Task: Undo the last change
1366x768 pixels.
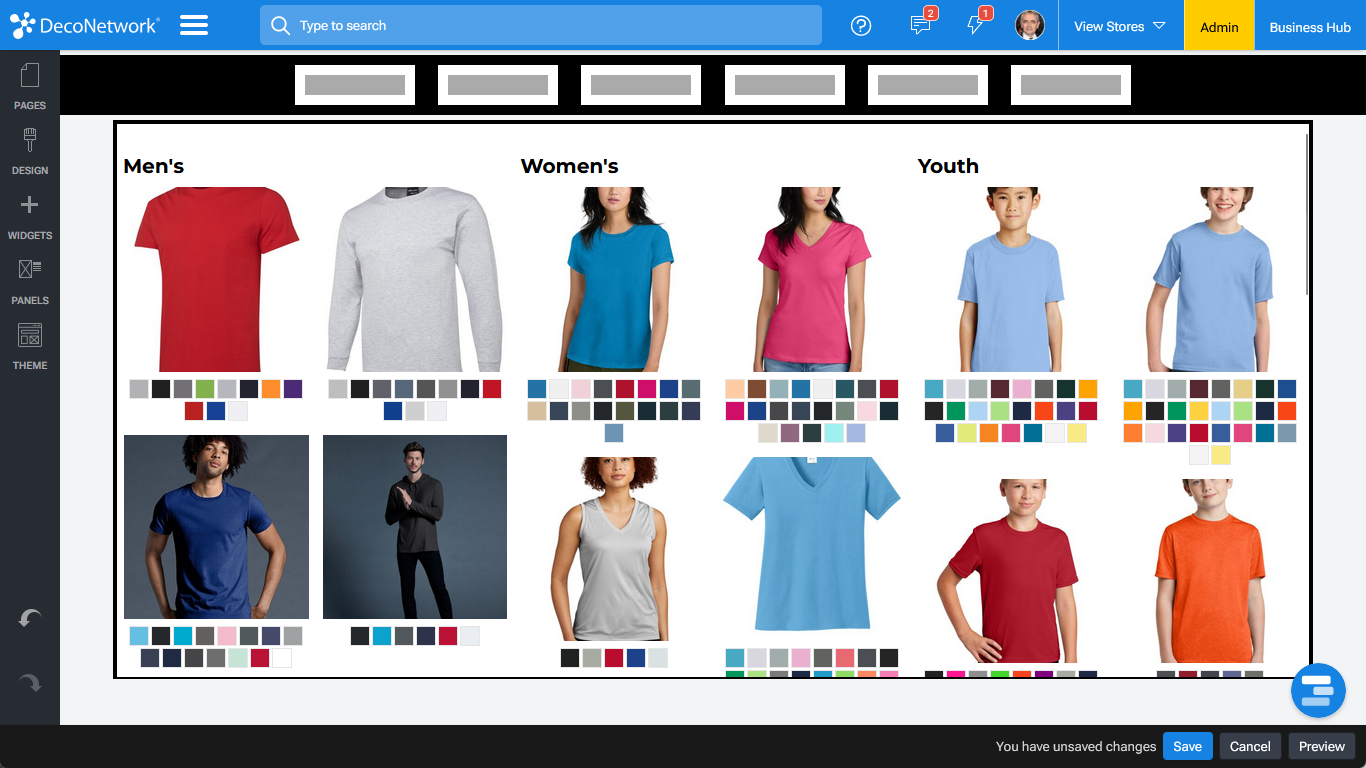Action: (x=29, y=617)
